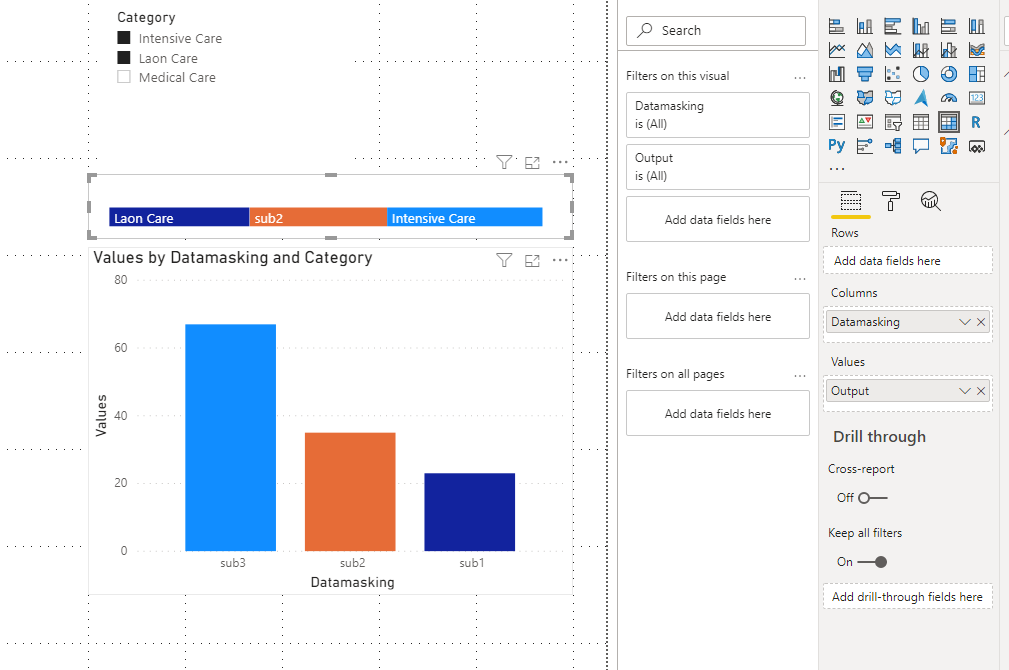Choose the Power Apps visual
Viewport: 1009px width, 670px height.
pyautogui.click(x=977, y=146)
